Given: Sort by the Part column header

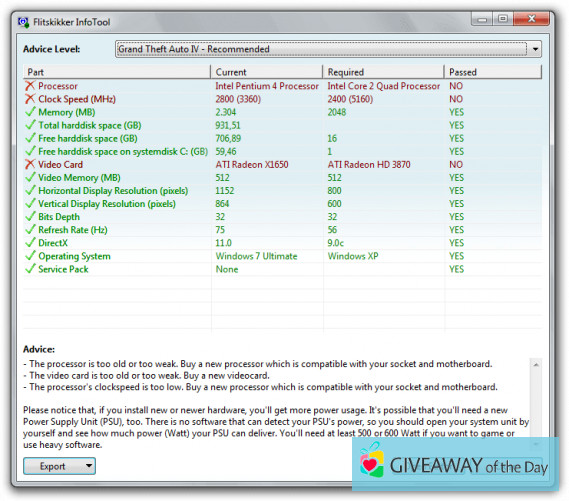Looking at the screenshot, I should coord(116,72).
